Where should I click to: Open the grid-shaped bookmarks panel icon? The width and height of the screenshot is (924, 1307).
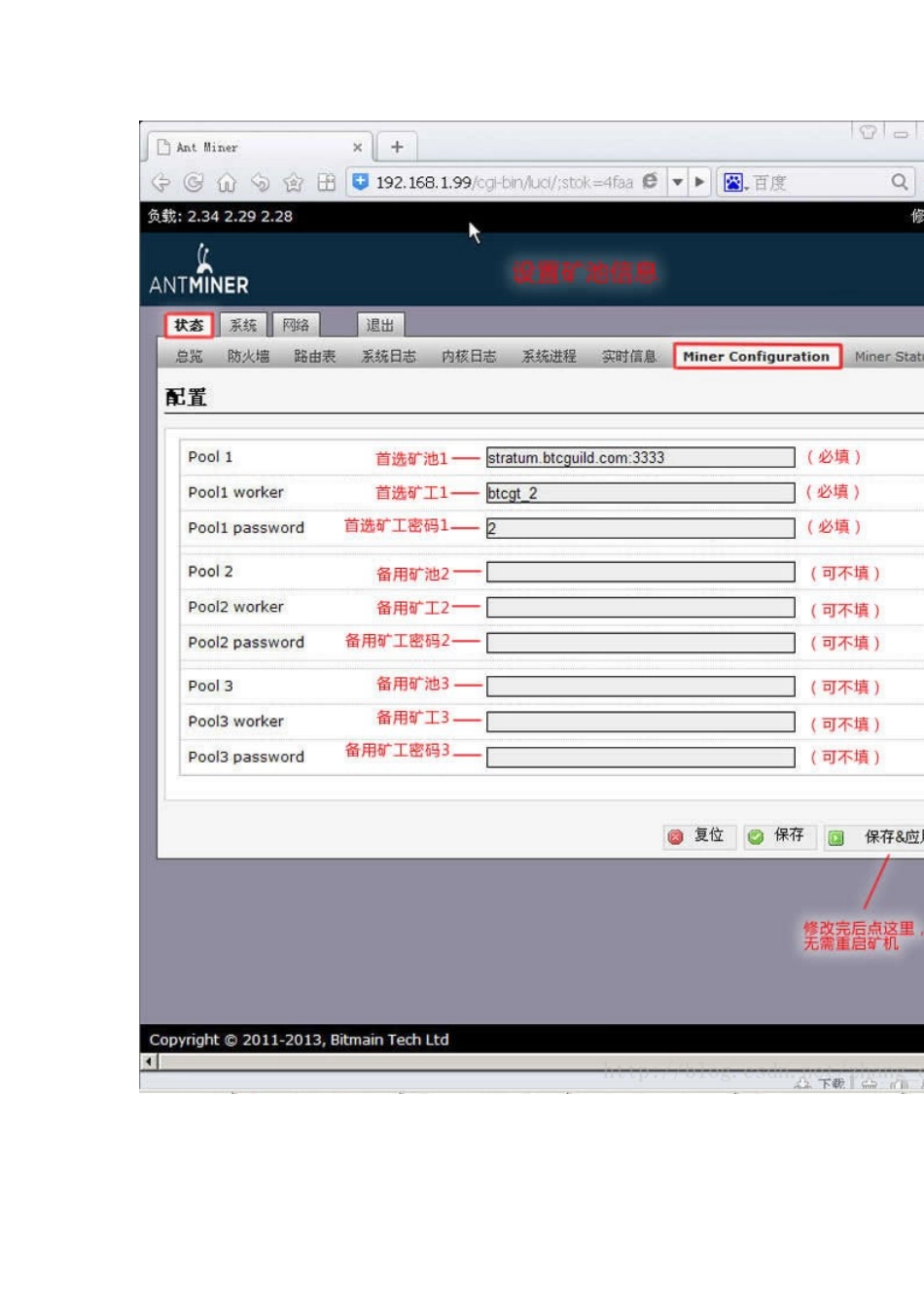[327, 182]
